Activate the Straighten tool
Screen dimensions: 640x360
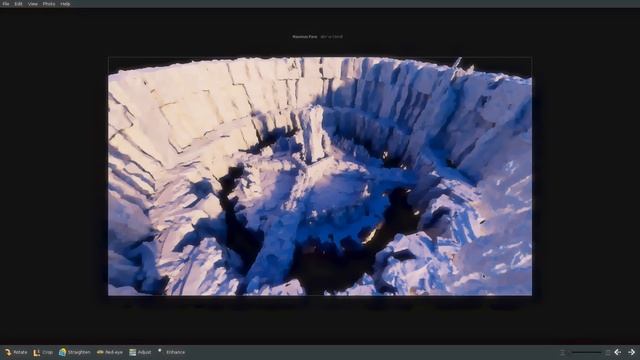coord(75,352)
